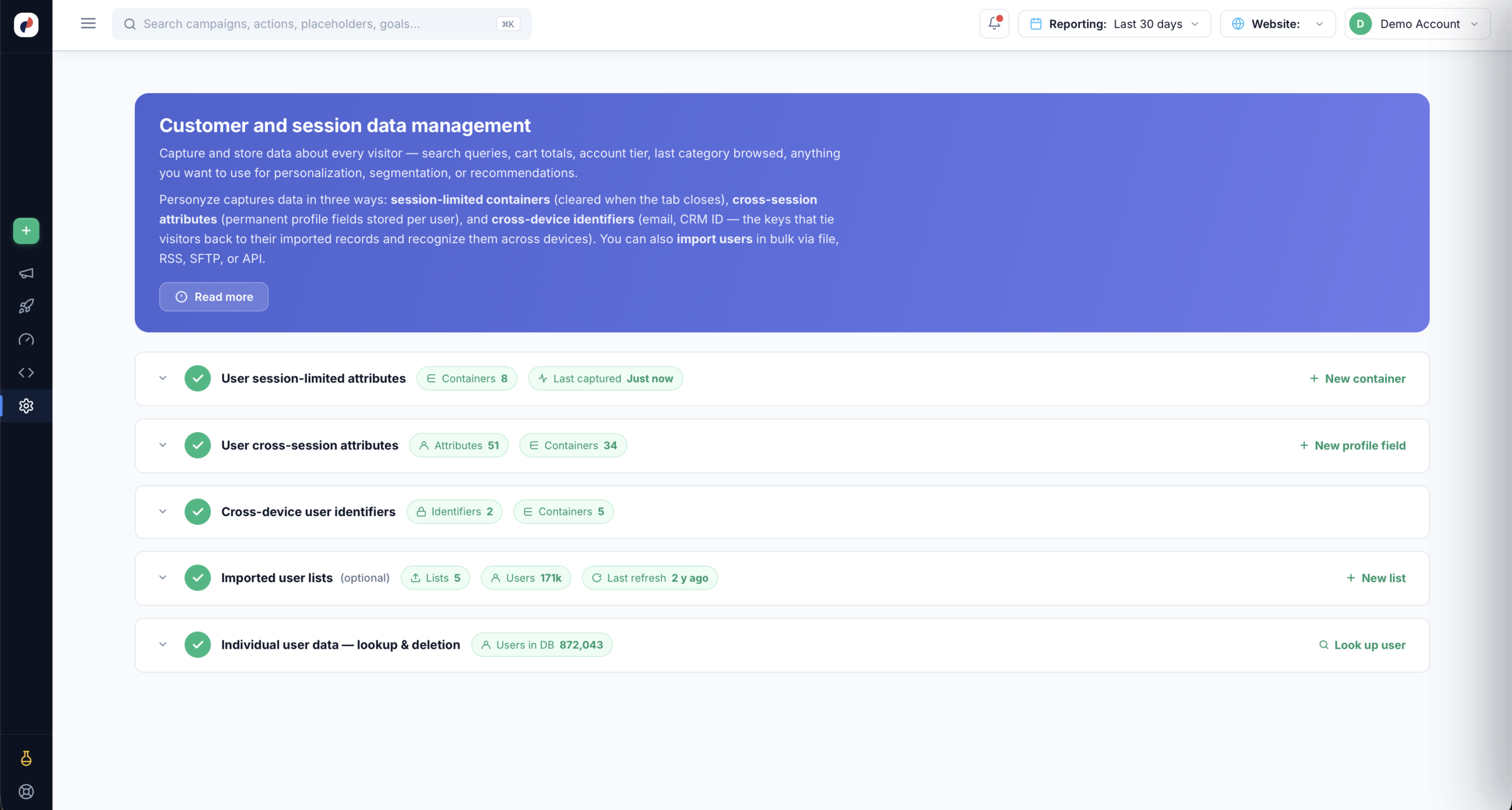Click the green check for Cross-device user identifiers
Image resolution: width=1512 pixels, height=810 pixels.
click(x=197, y=511)
